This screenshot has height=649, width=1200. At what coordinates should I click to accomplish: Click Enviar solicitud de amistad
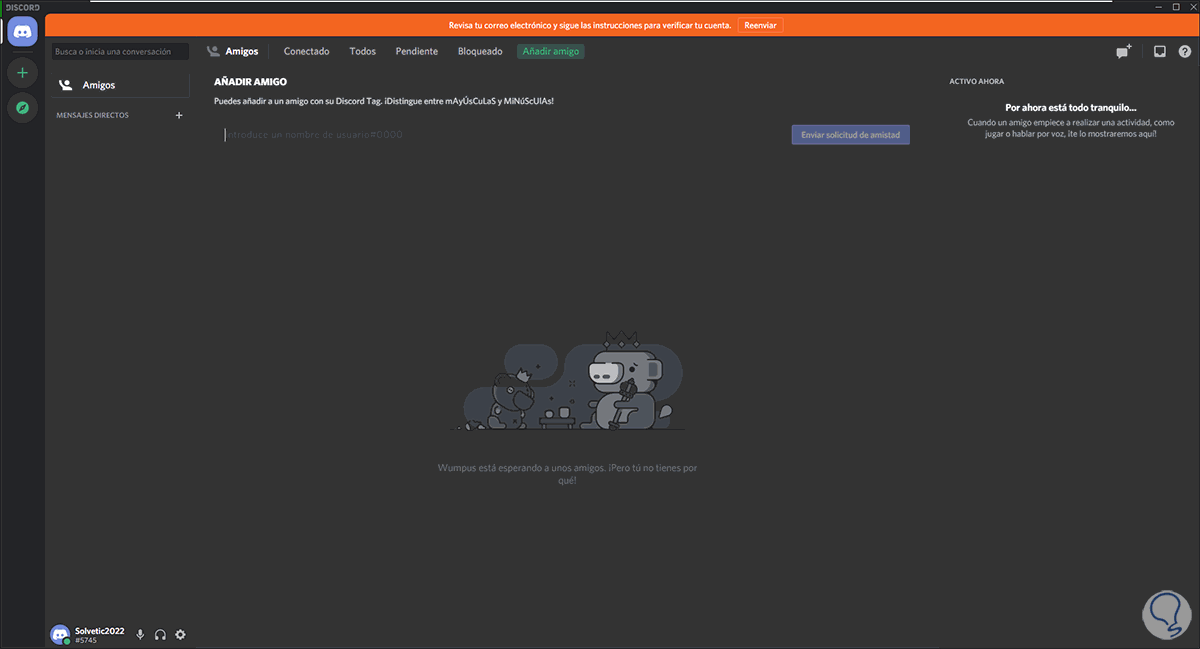coord(850,134)
